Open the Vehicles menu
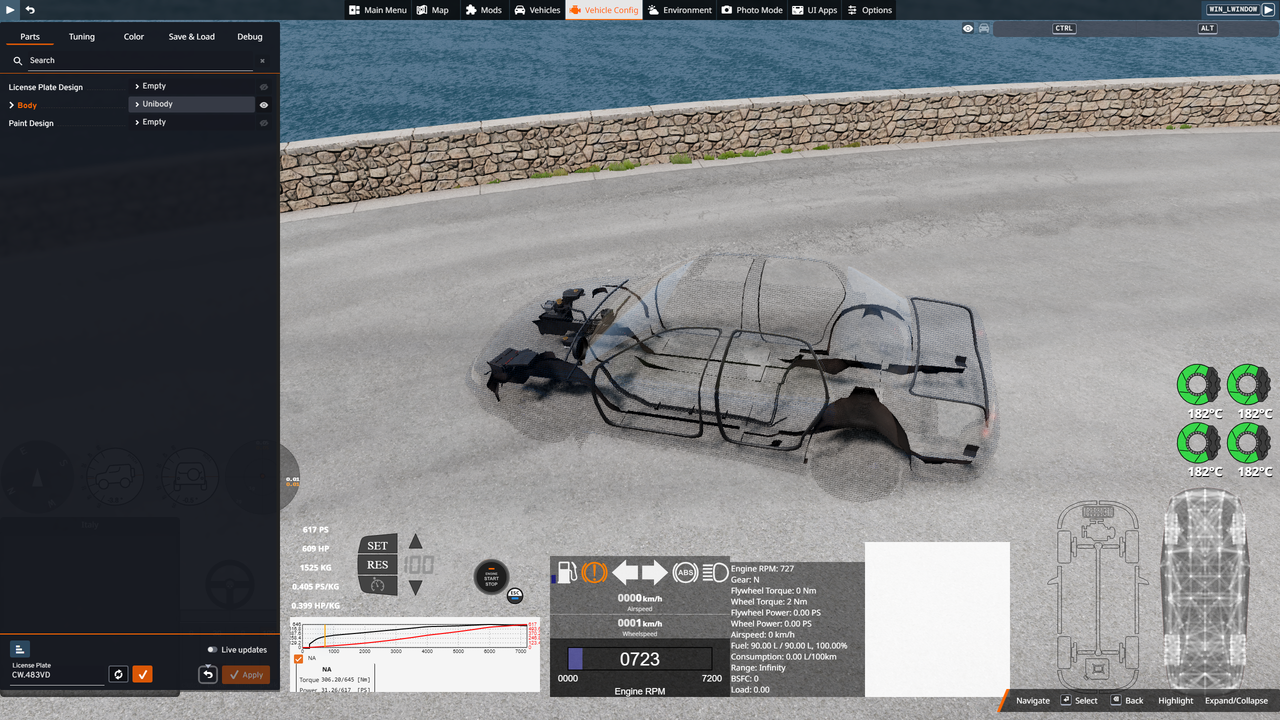1280x720 pixels. coord(537,10)
